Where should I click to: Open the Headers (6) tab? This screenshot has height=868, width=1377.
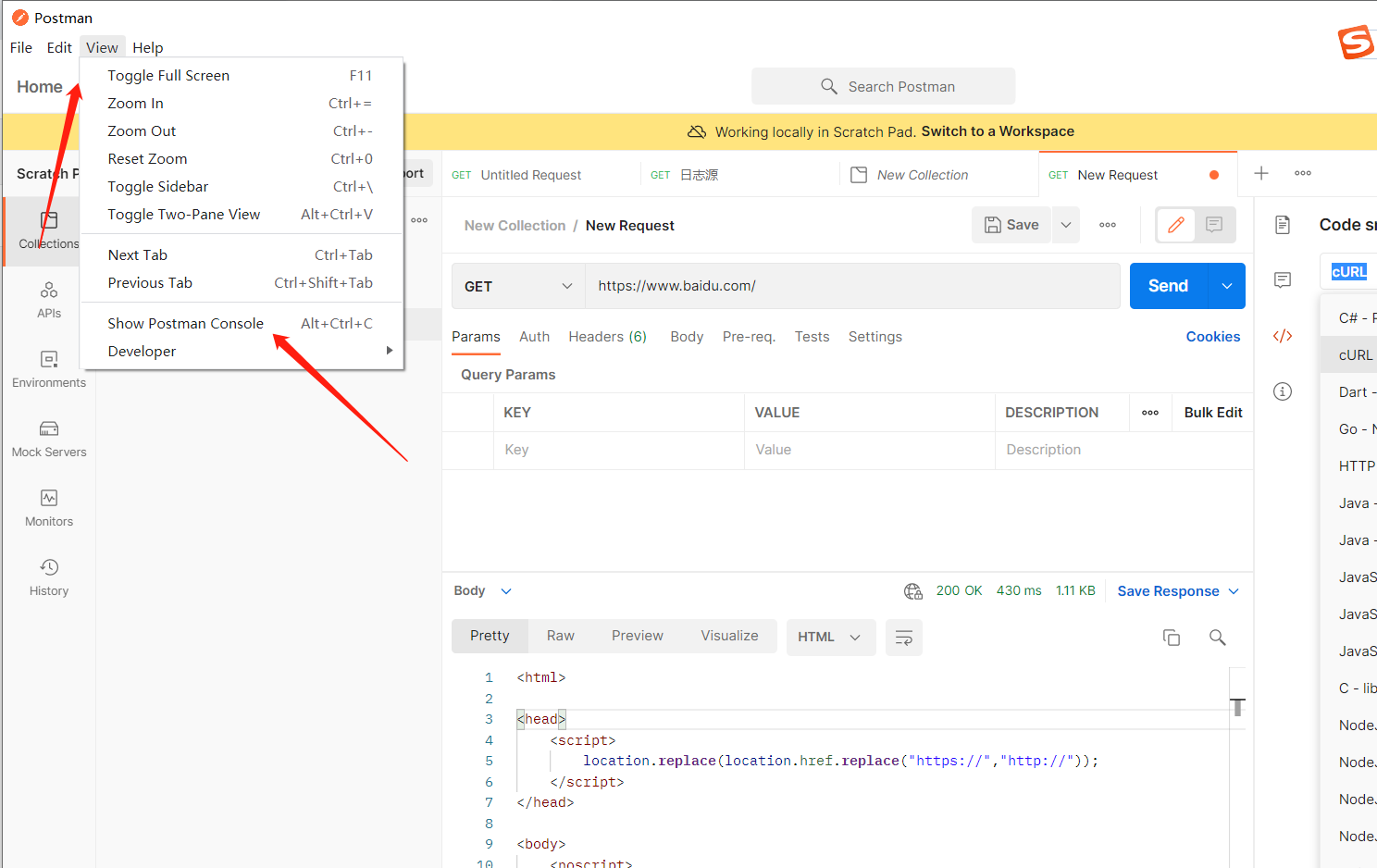pos(608,337)
